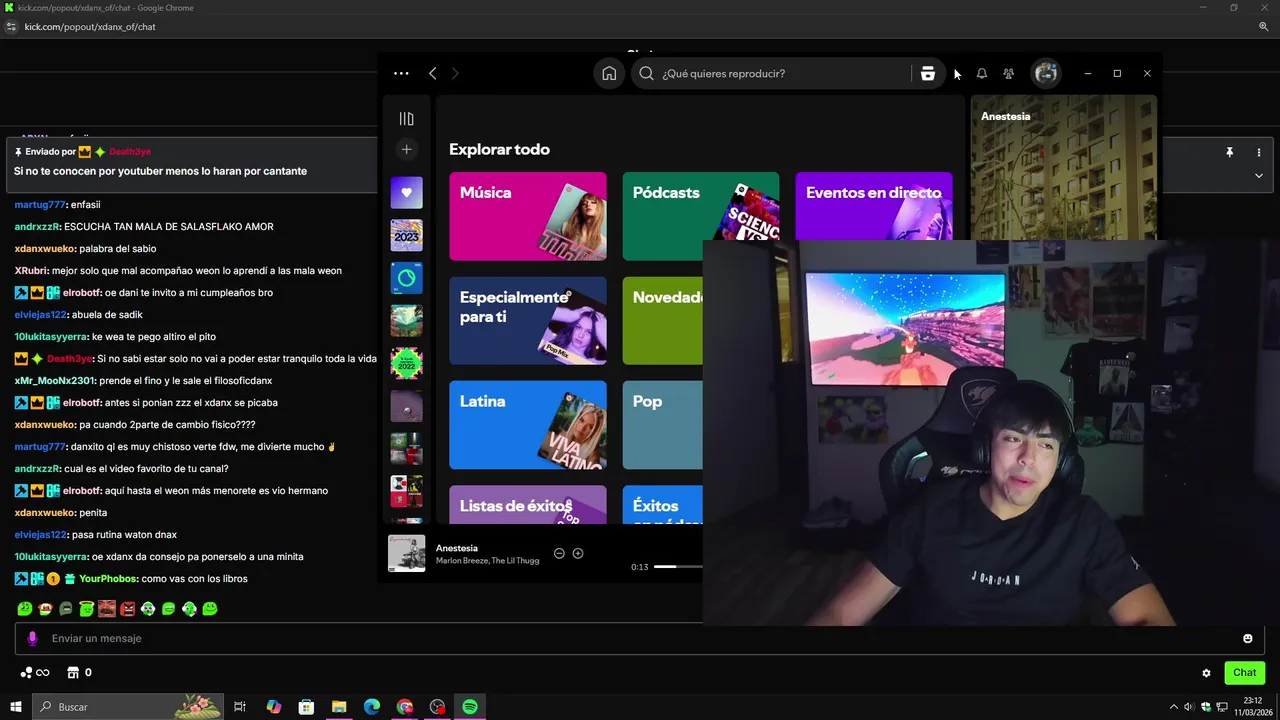
Task: Select the first green emote in quick row
Action: 25,608
